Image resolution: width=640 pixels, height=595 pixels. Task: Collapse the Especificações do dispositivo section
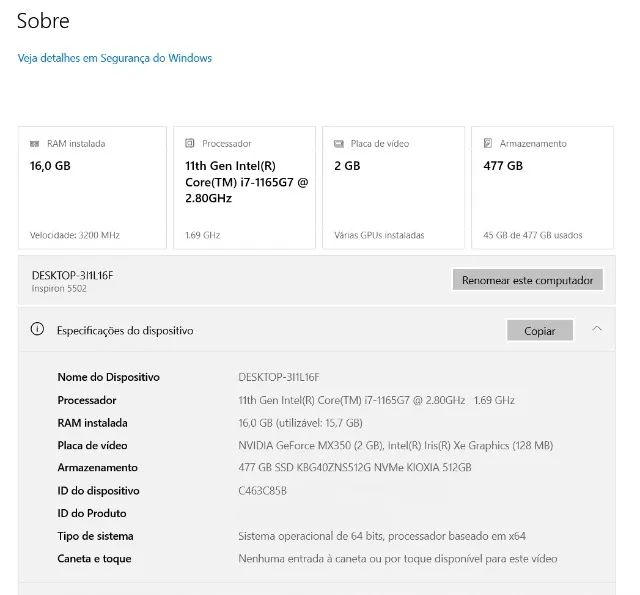tap(597, 329)
